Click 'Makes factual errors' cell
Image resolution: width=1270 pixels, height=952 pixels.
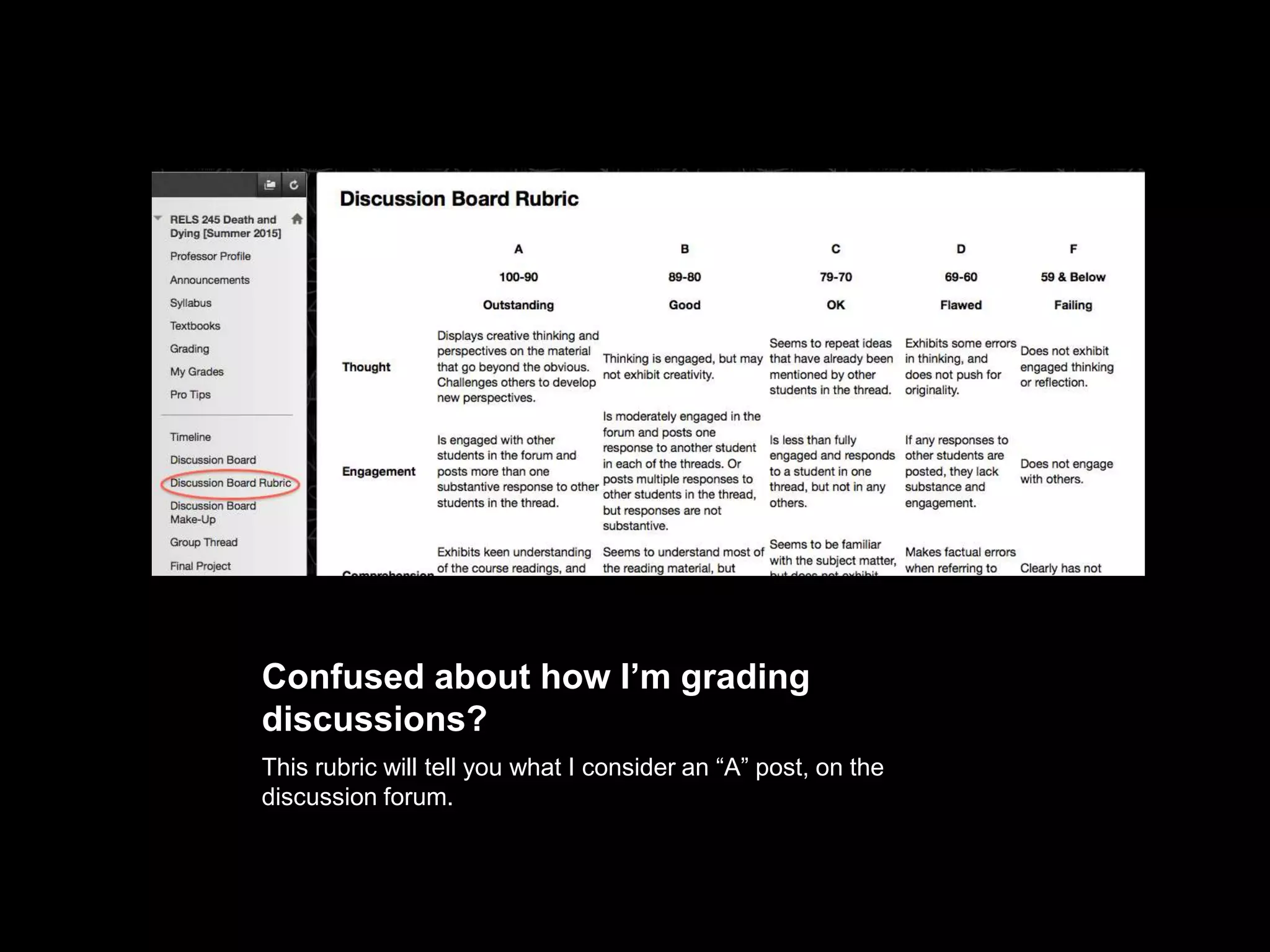pyautogui.click(x=960, y=560)
